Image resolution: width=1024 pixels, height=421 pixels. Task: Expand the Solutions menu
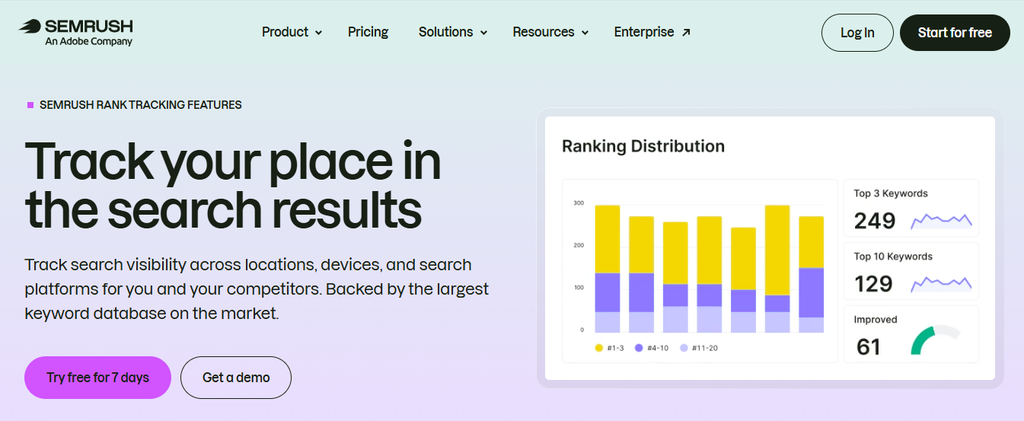coord(453,32)
